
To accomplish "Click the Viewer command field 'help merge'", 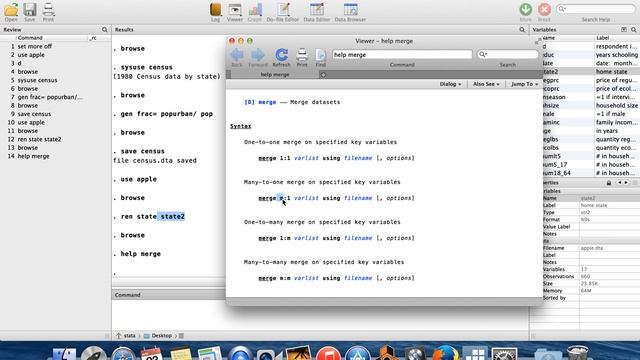I will click(402, 54).
